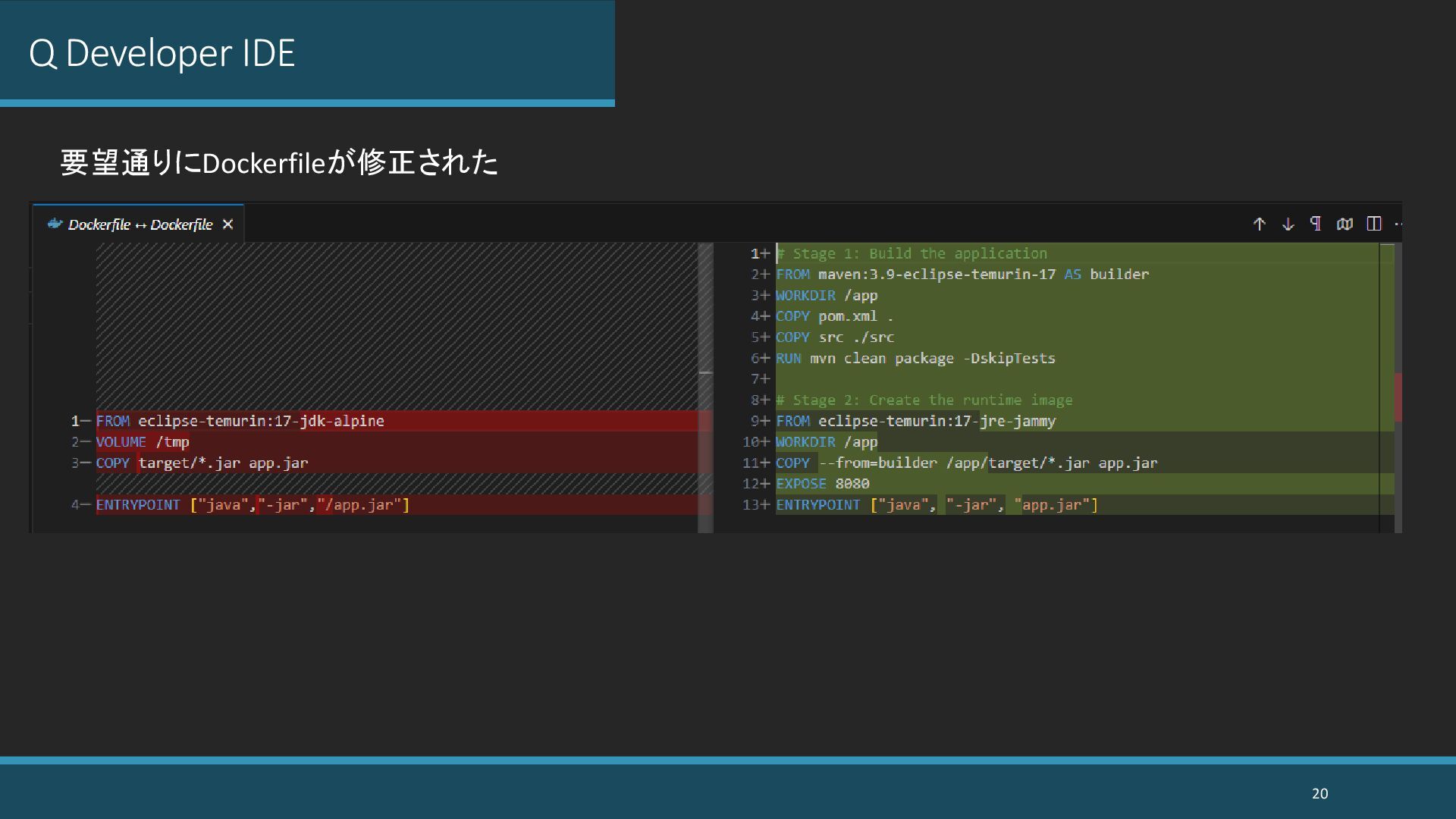Click the RUN mvn clean package line
Screen dimensions: 1456x819
tap(915, 359)
